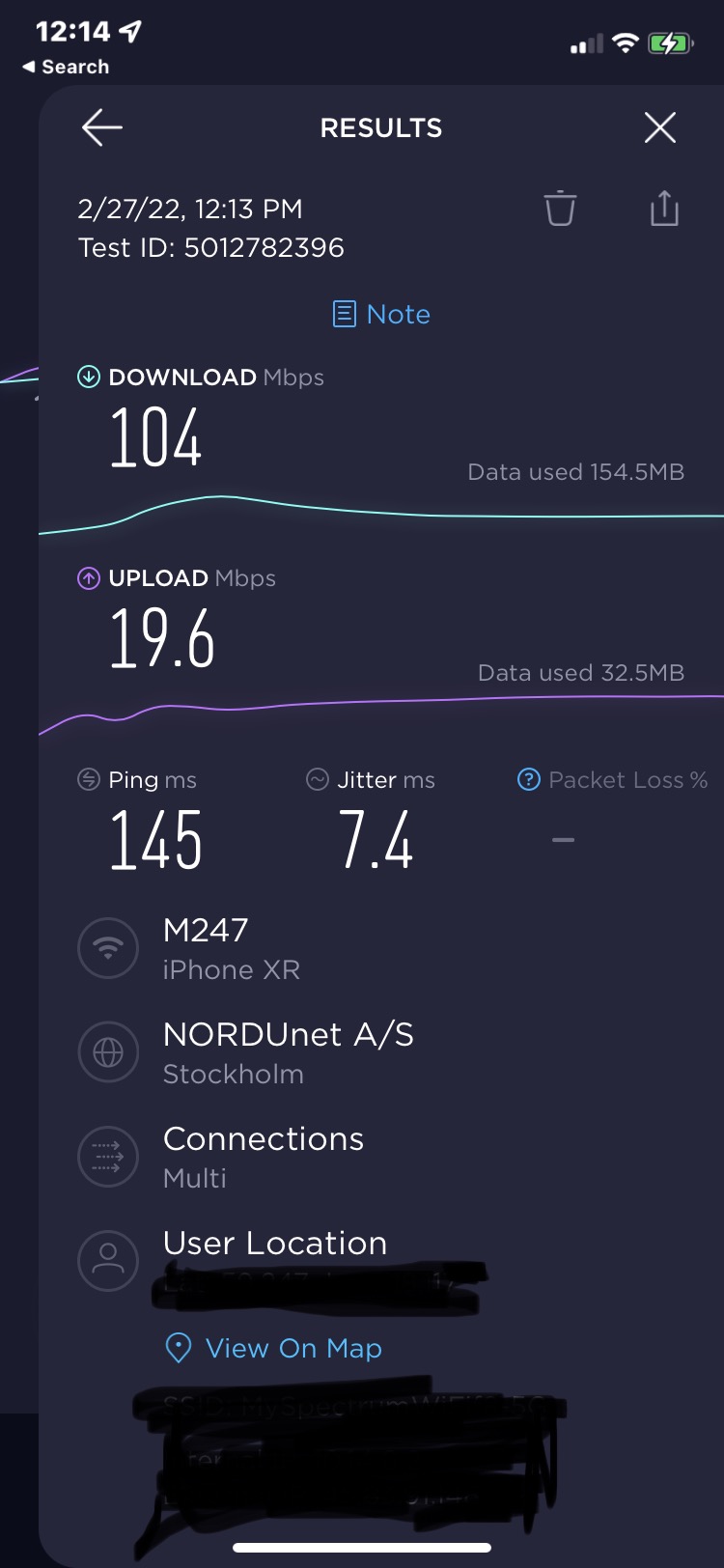Tap the upload speed graph line
The height and width of the screenshot is (1568, 724).
point(386,703)
